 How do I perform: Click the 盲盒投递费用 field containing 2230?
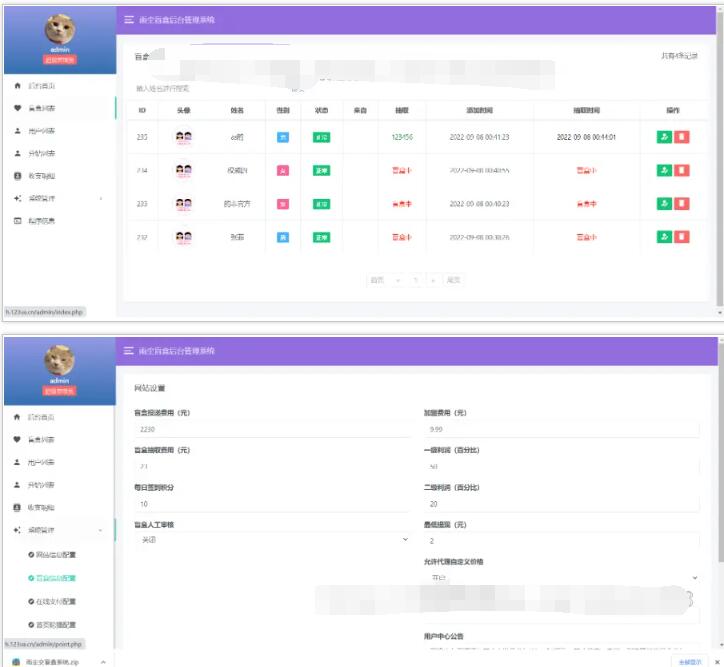[271, 429]
